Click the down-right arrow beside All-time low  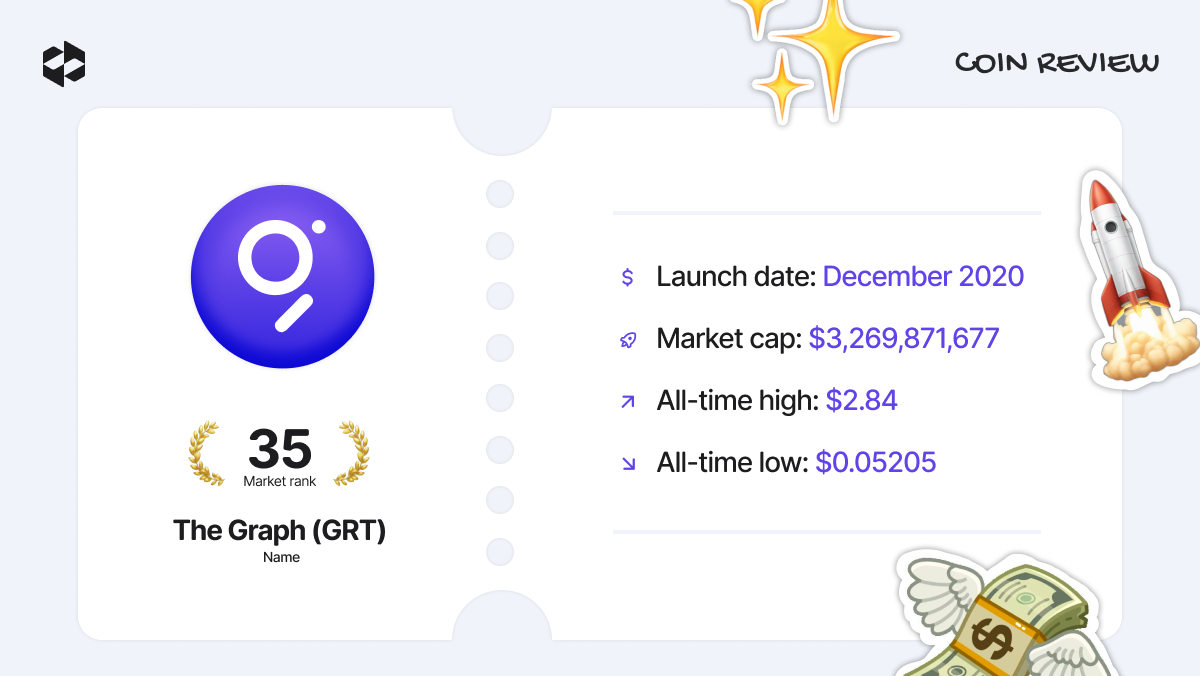[x=627, y=463]
